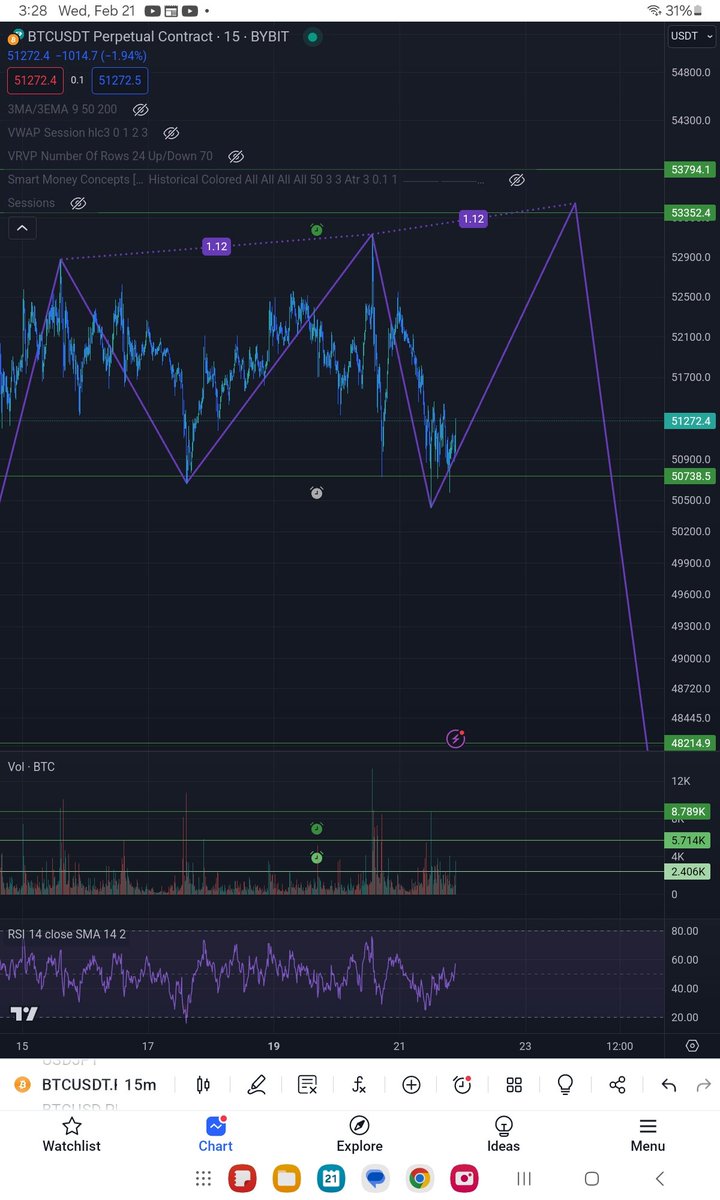Open the USDT currency dropdown
Viewport: 720px width, 1200px height.
pos(690,36)
